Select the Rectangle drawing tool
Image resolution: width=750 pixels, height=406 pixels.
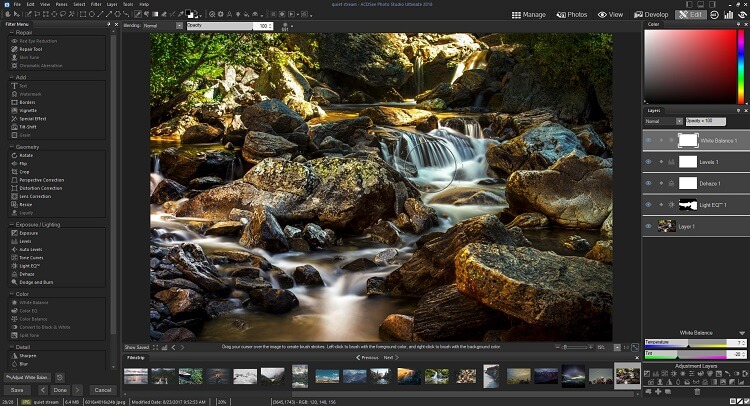(83, 14)
